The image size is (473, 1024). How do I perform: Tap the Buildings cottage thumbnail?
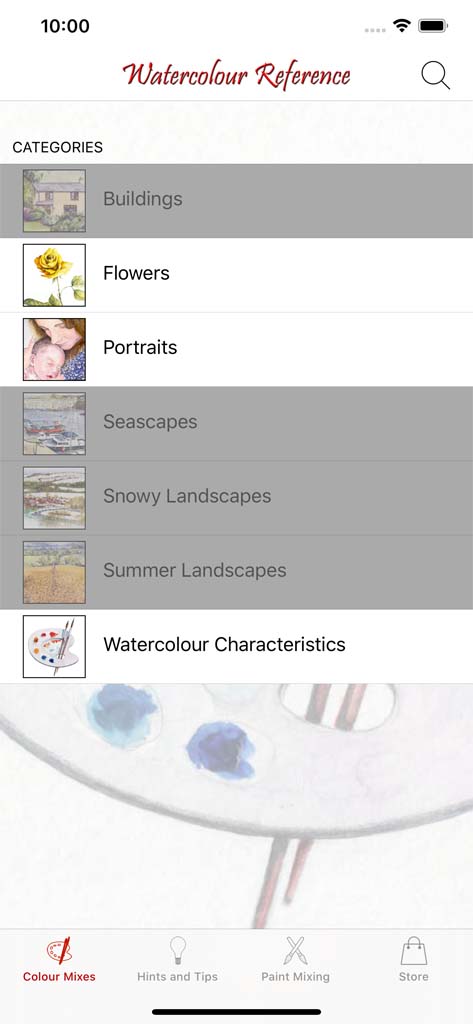[x=54, y=200]
